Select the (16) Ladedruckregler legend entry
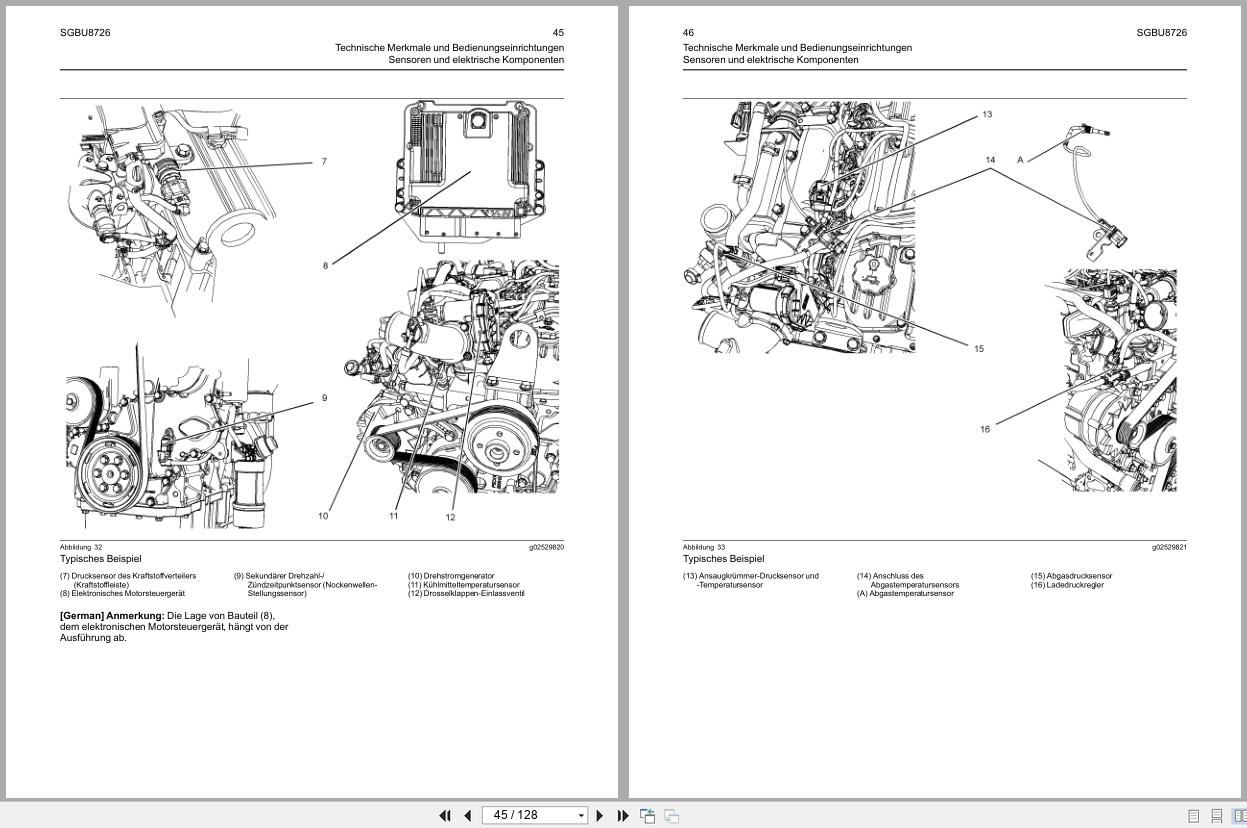1247x828 pixels. pos(1067,585)
